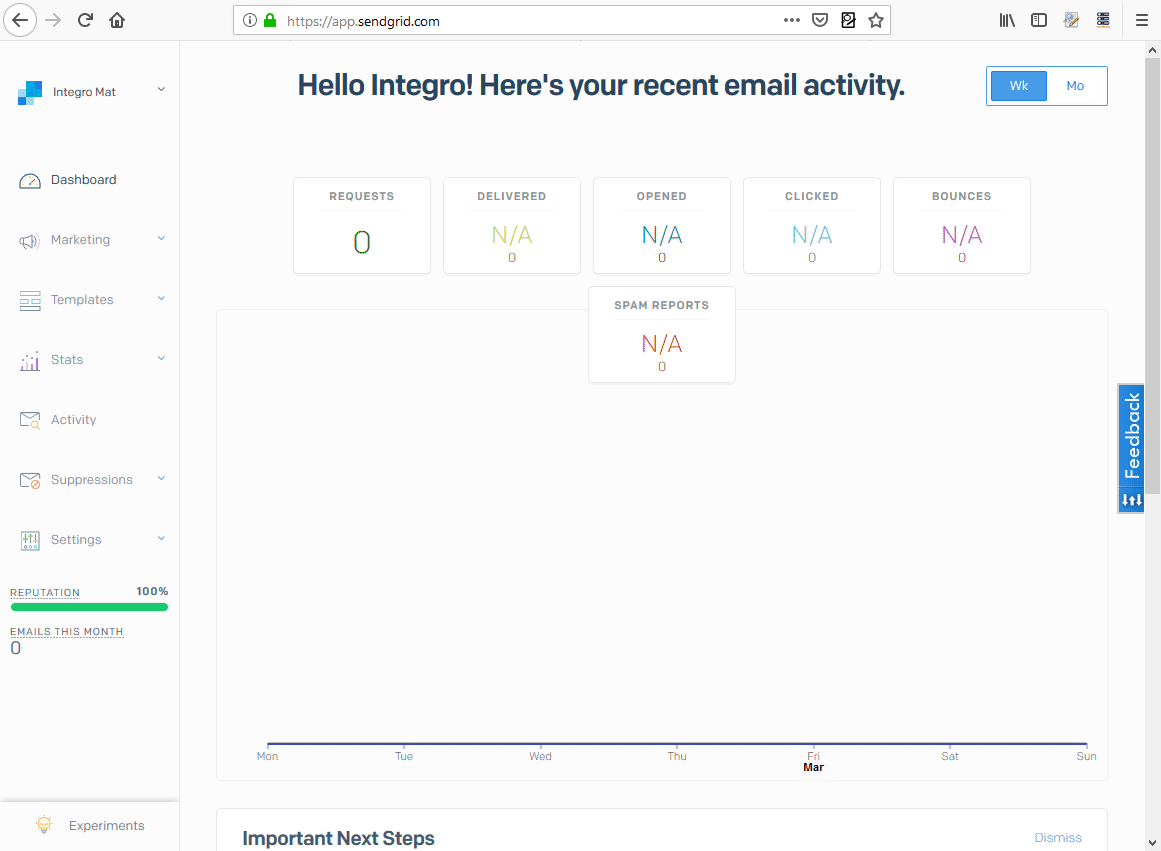
Task: Show site information icon in address bar
Action: point(250,21)
